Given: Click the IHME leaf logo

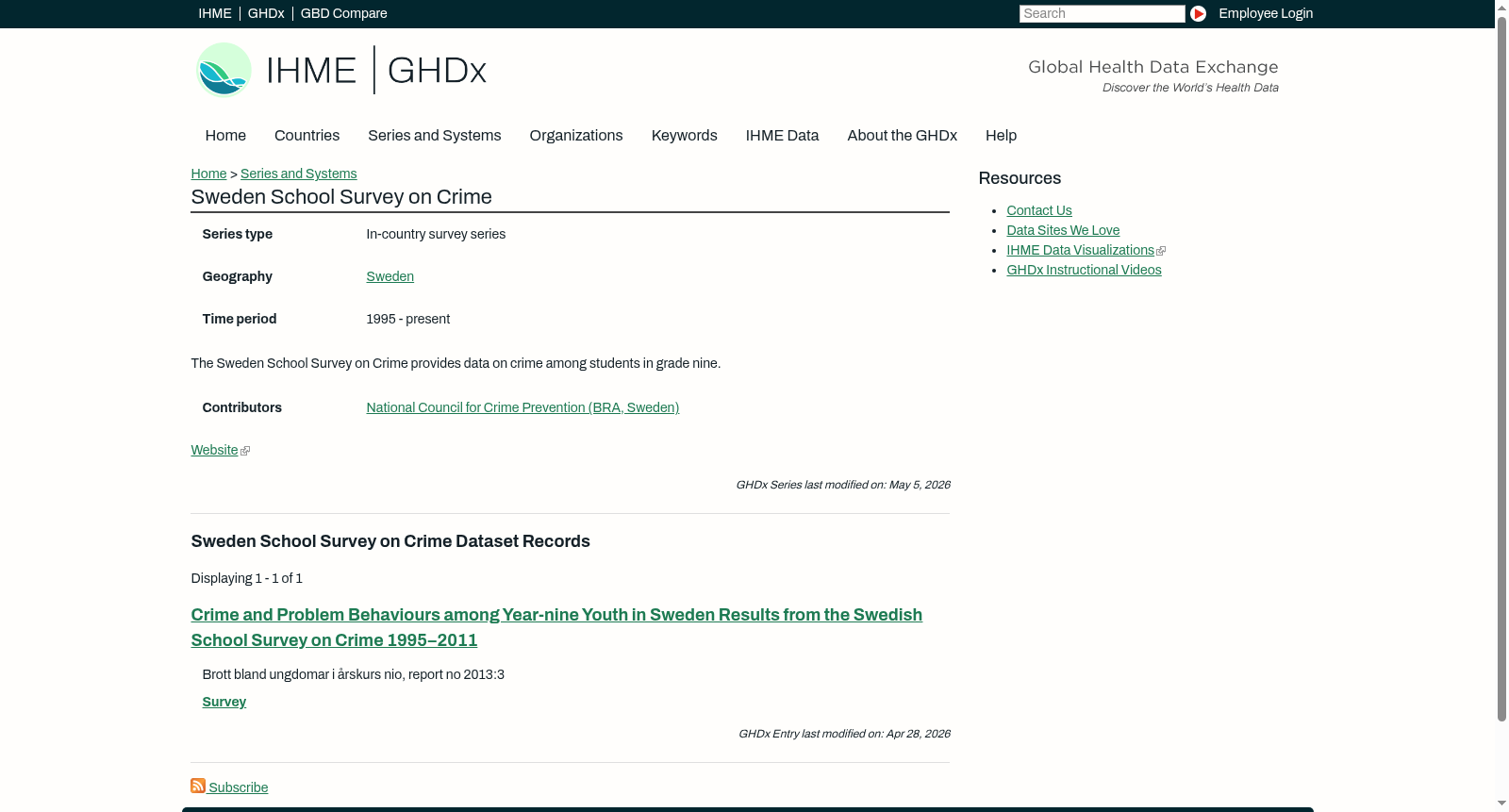Looking at the screenshot, I should click(x=224, y=70).
